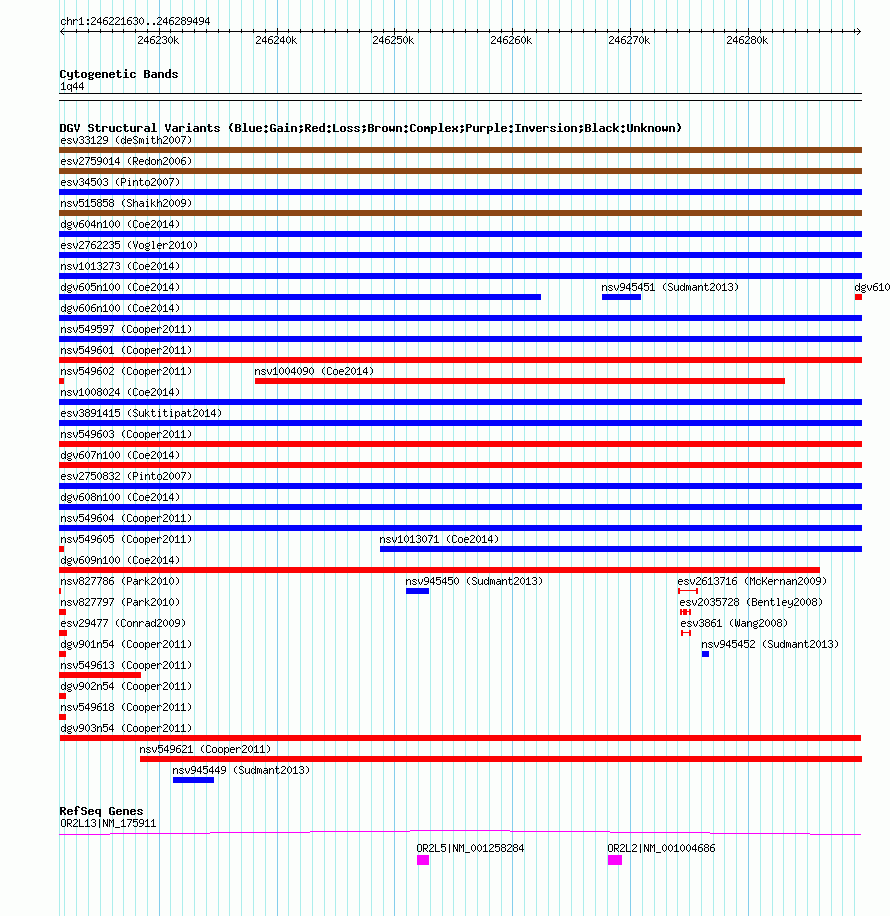Select the red nsv549621 loss bar
The image size is (890, 916).
tap(501, 759)
